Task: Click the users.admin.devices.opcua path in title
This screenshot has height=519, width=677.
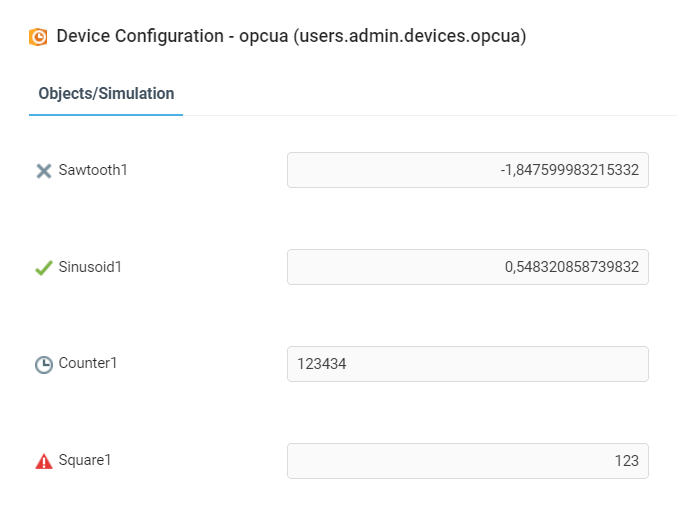Action: coord(410,37)
